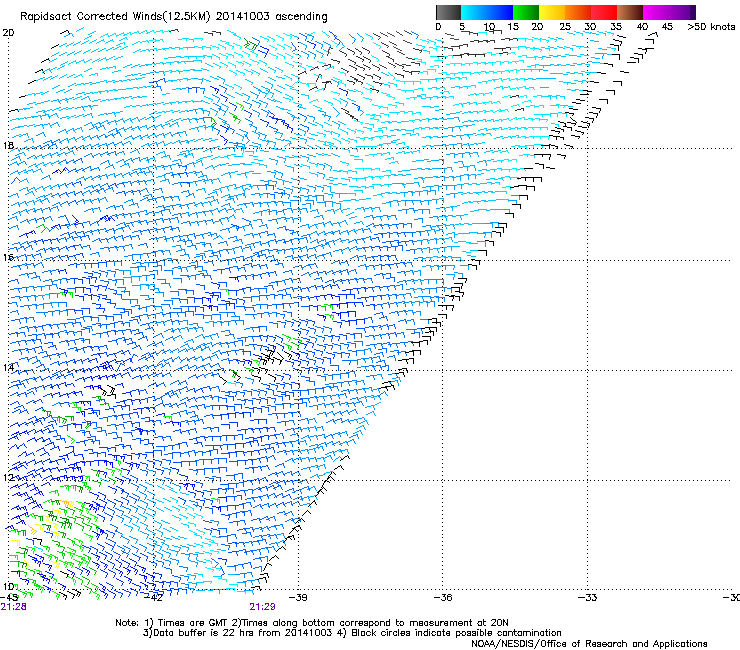Click the red 30-35 knots legend segment
The image size is (740, 650).
point(604,12)
